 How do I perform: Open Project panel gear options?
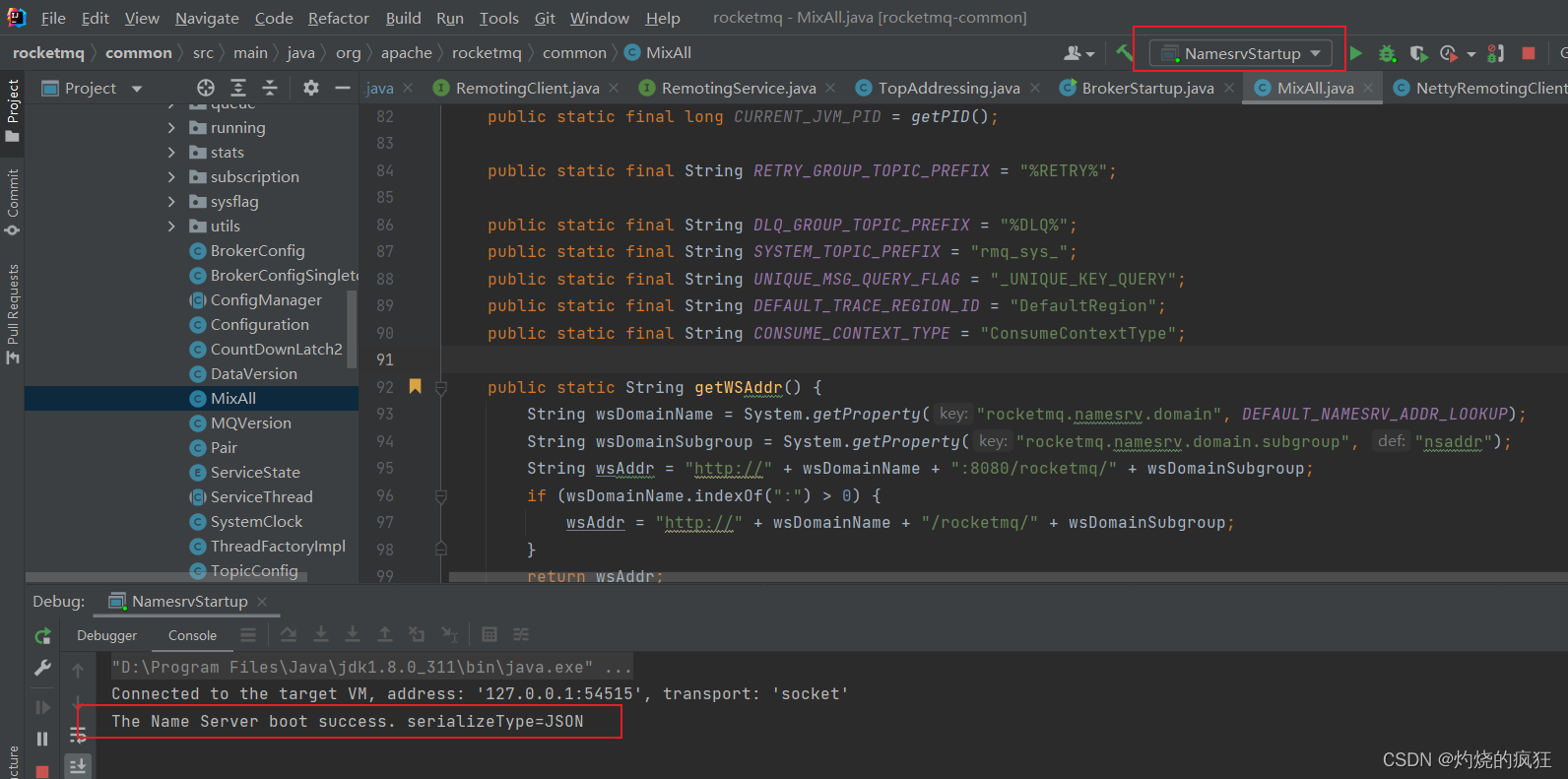(x=311, y=88)
